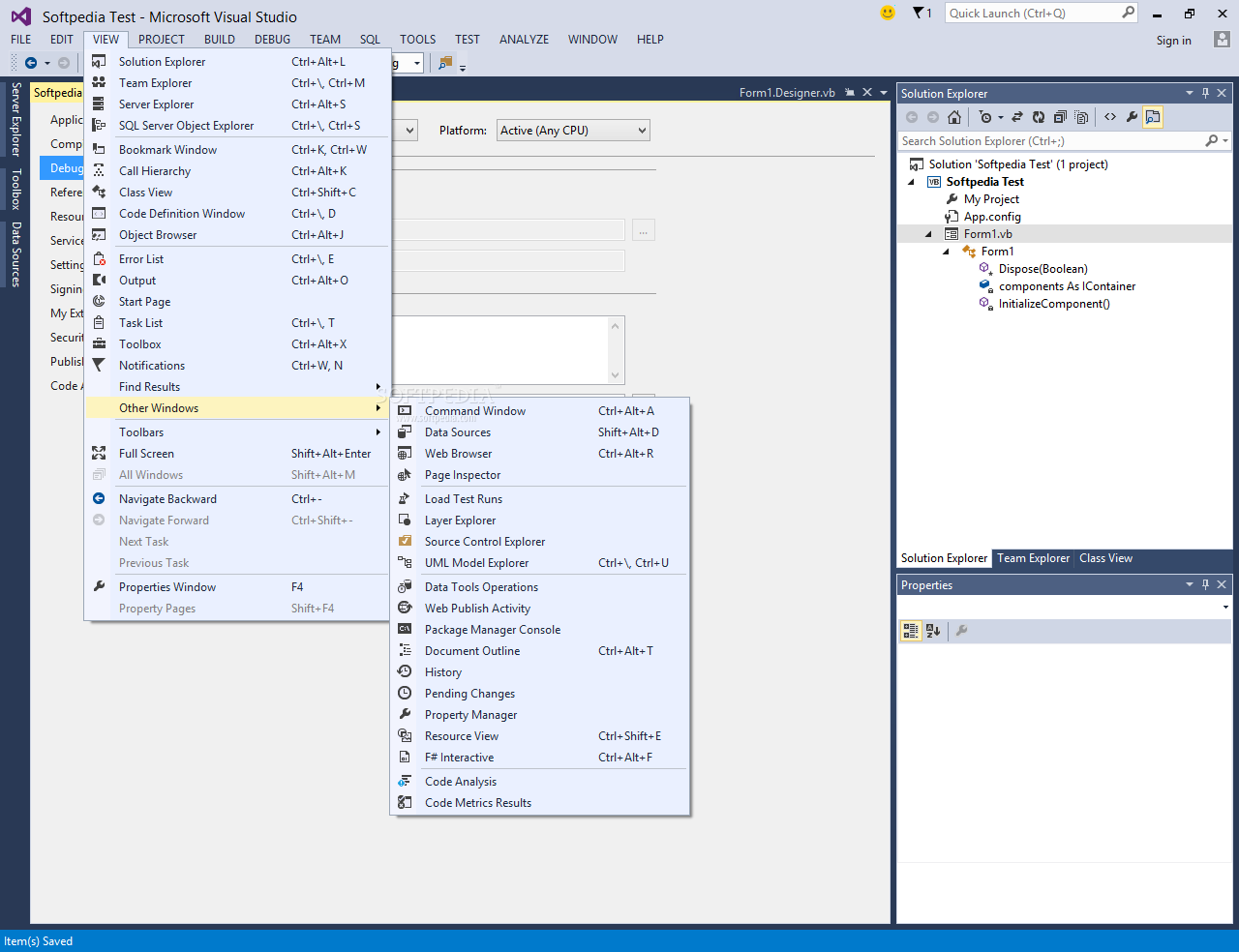1239x952 pixels.
Task: Open Solution Explorer from View menu
Action: coord(238,62)
